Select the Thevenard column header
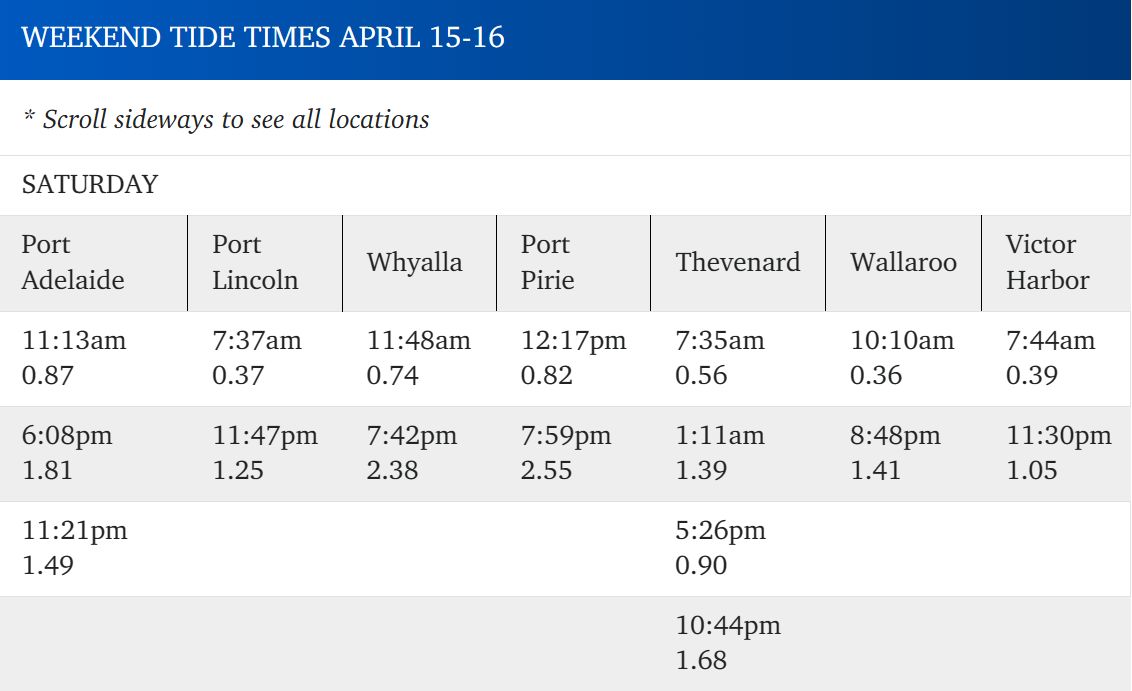This screenshot has height=691, width=1132. 737,263
